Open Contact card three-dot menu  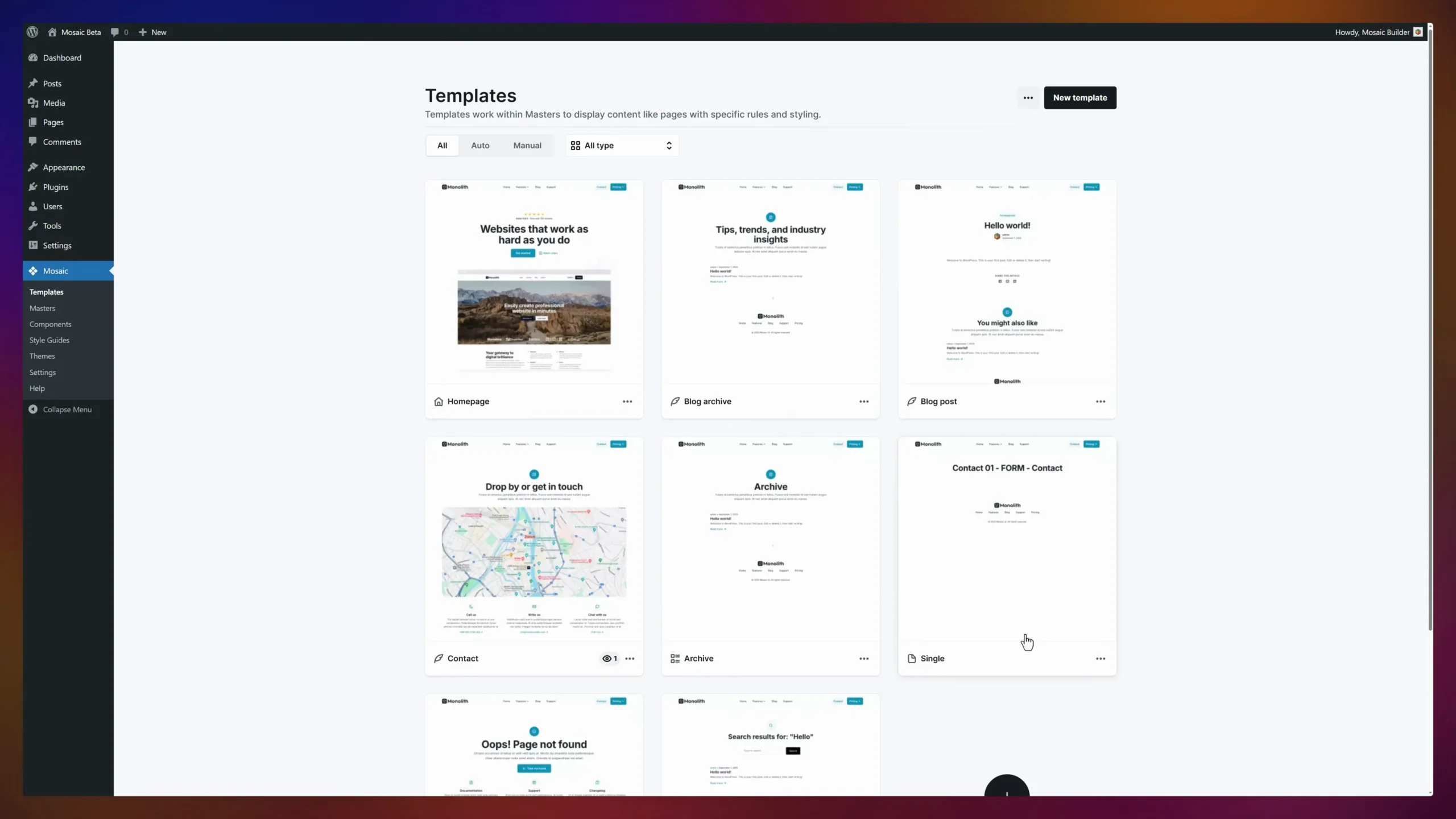point(630,659)
